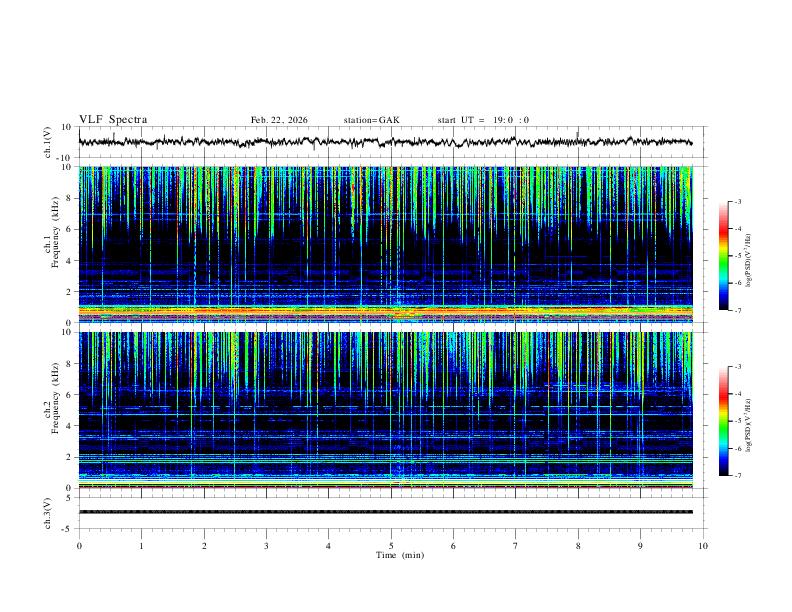This screenshot has height=612, width=792.
Task: Click the ch.2 "Frequency (kHz)" axis label
Action: (55, 398)
